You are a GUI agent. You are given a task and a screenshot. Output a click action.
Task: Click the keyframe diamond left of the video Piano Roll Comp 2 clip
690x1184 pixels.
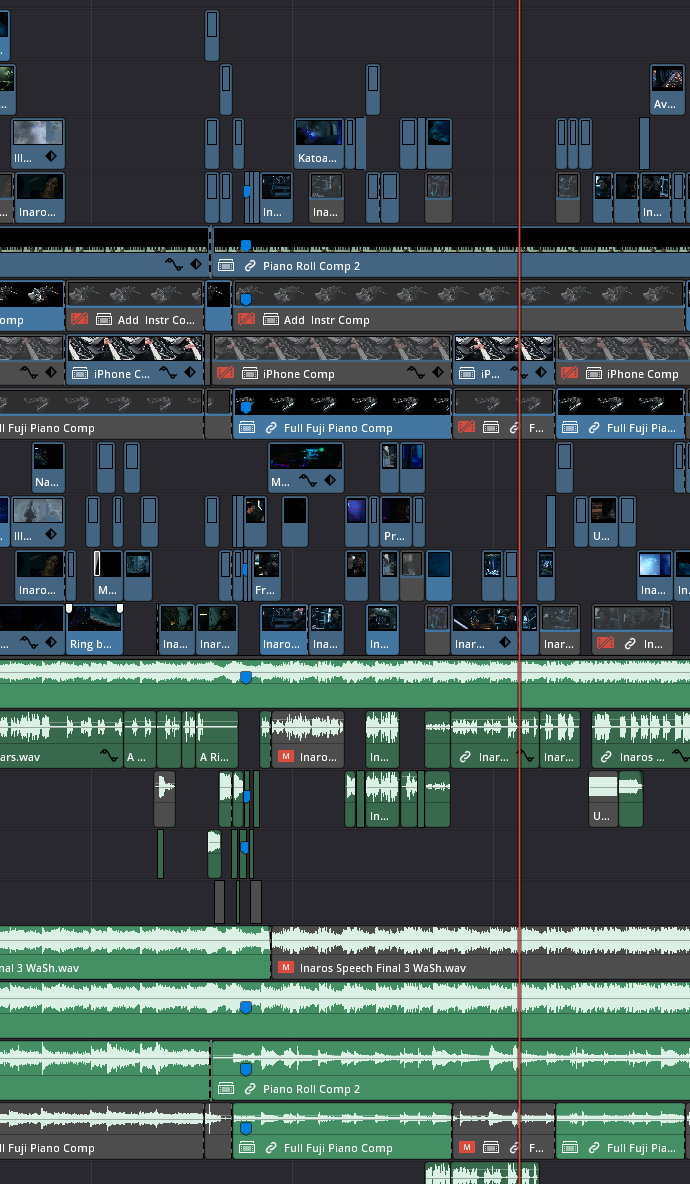(196, 266)
